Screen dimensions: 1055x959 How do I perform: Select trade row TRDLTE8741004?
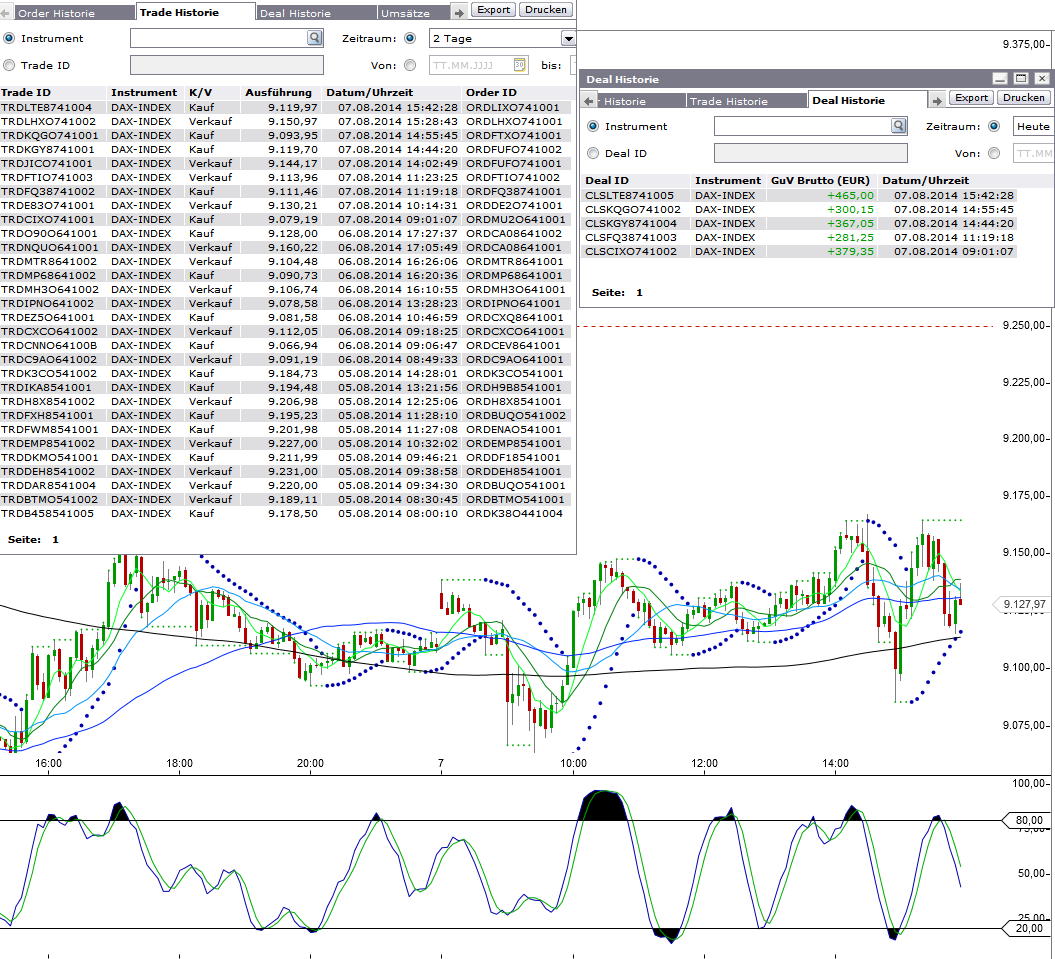tap(285, 107)
